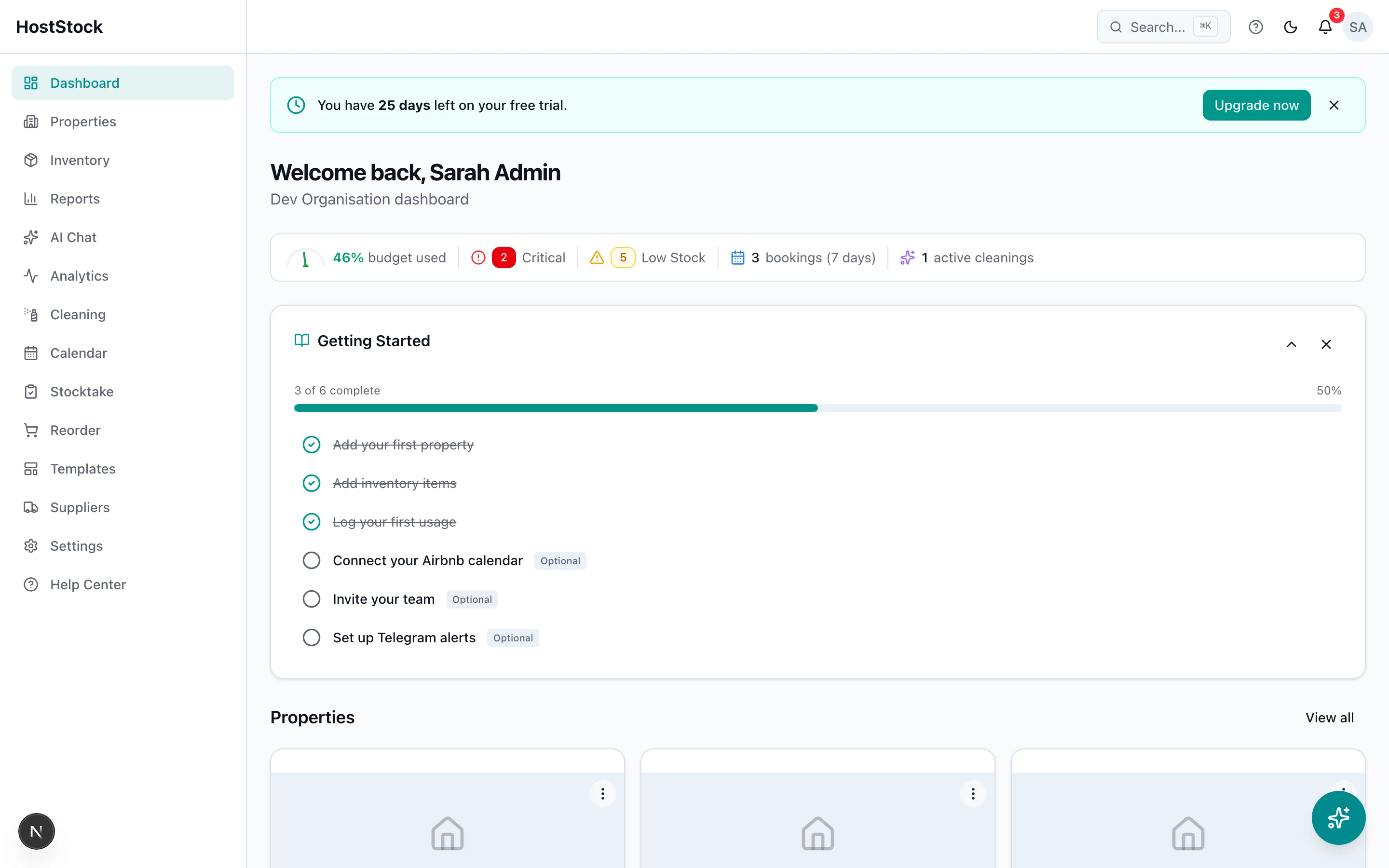
Task: Collapse the Getting Started panel
Action: click(x=1292, y=344)
